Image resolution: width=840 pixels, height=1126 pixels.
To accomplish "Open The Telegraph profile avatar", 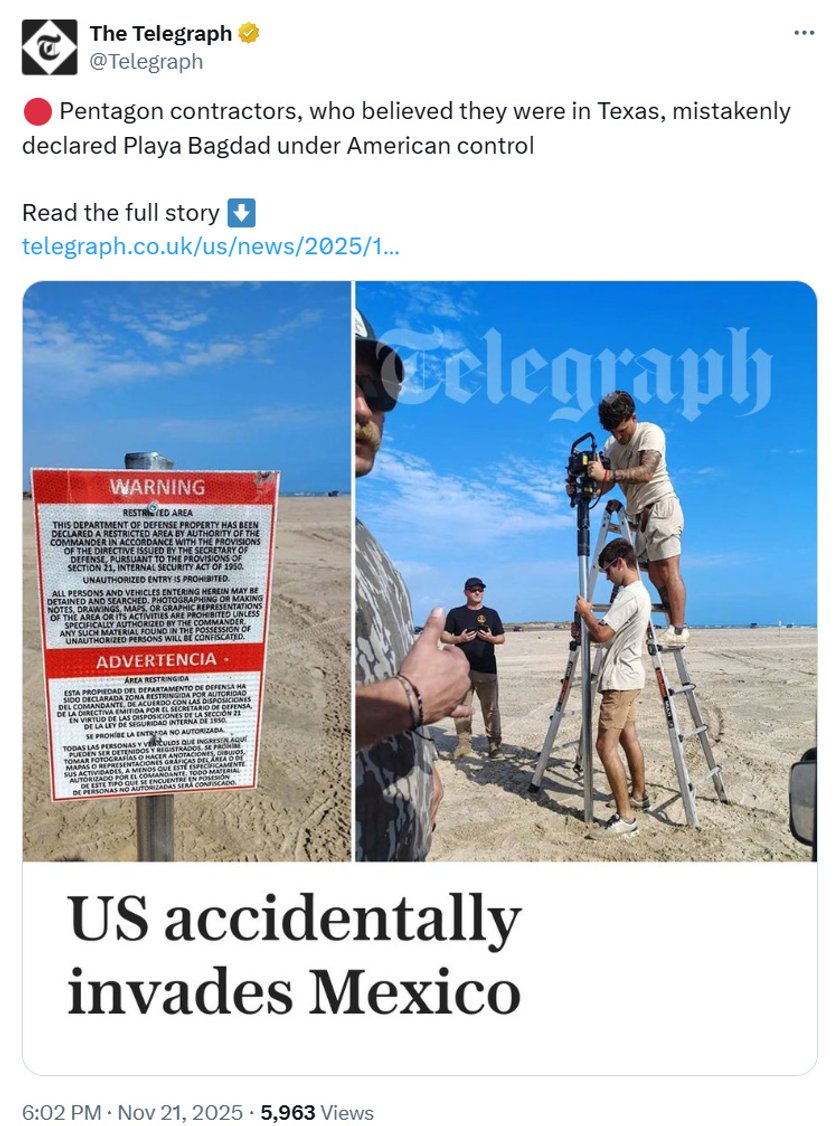I will coord(49,47).
